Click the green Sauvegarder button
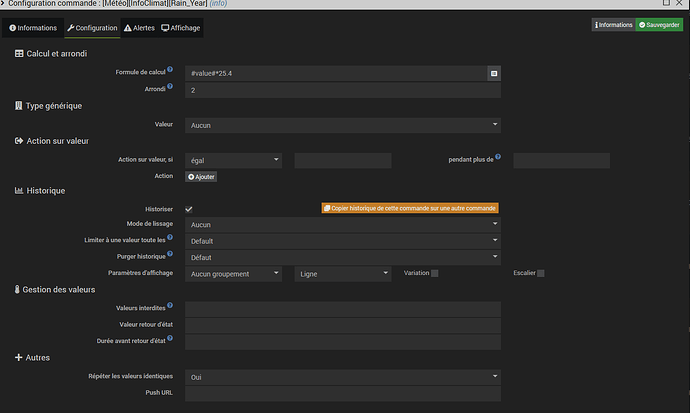The image size is (690, 413). pyautogui.click(x=660, y=23)
